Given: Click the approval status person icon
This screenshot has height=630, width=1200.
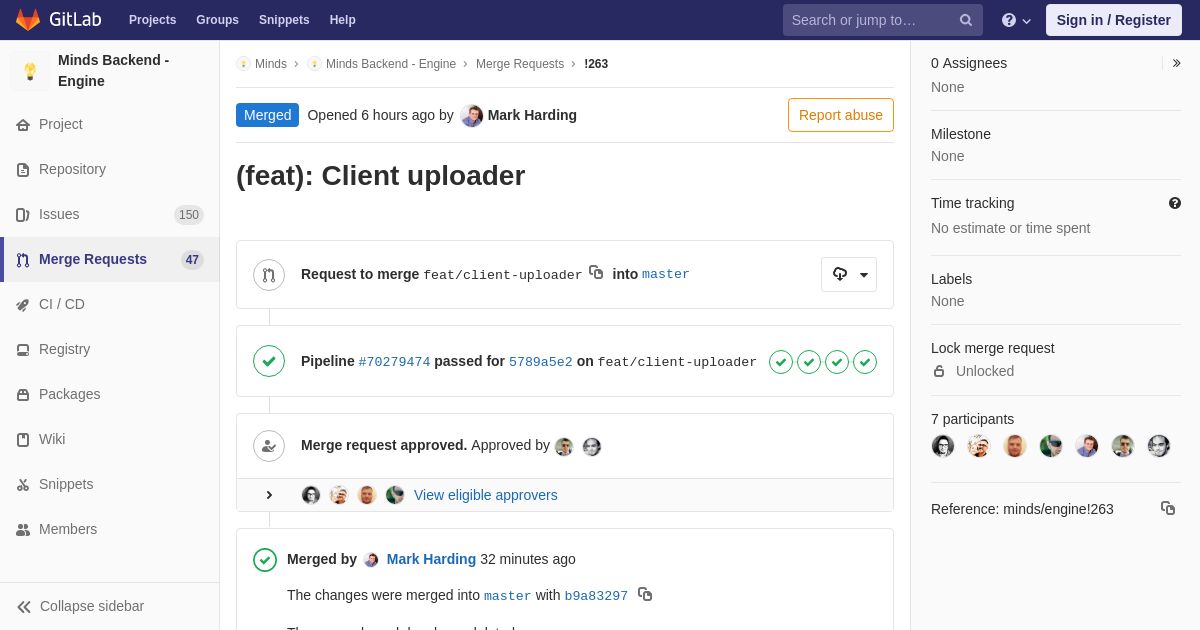Looking at the screenshot, I should pos(269,446).
